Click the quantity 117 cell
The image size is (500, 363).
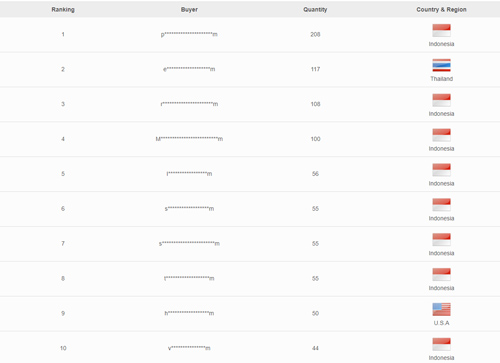(315, 69)
